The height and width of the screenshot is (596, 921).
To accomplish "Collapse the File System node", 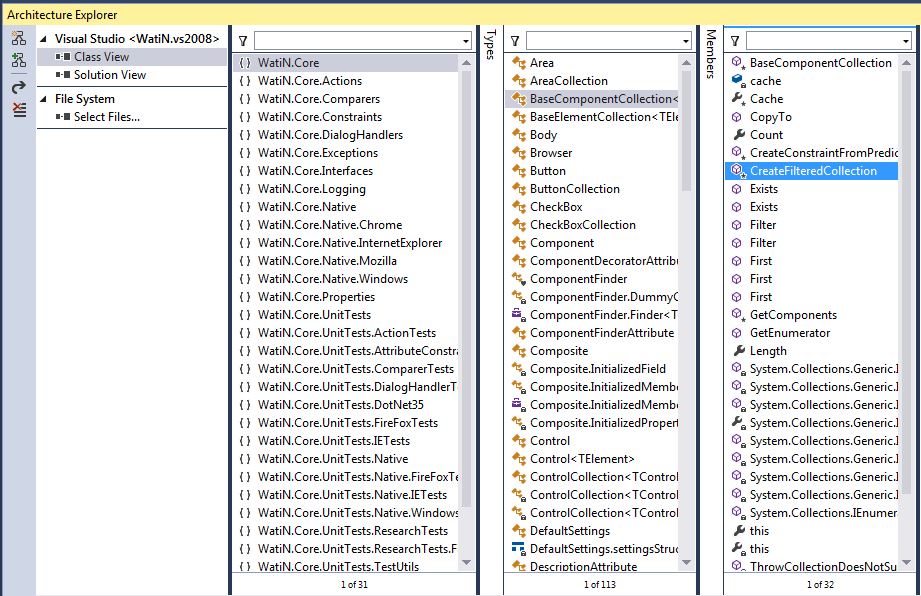I will click(43, 99).
